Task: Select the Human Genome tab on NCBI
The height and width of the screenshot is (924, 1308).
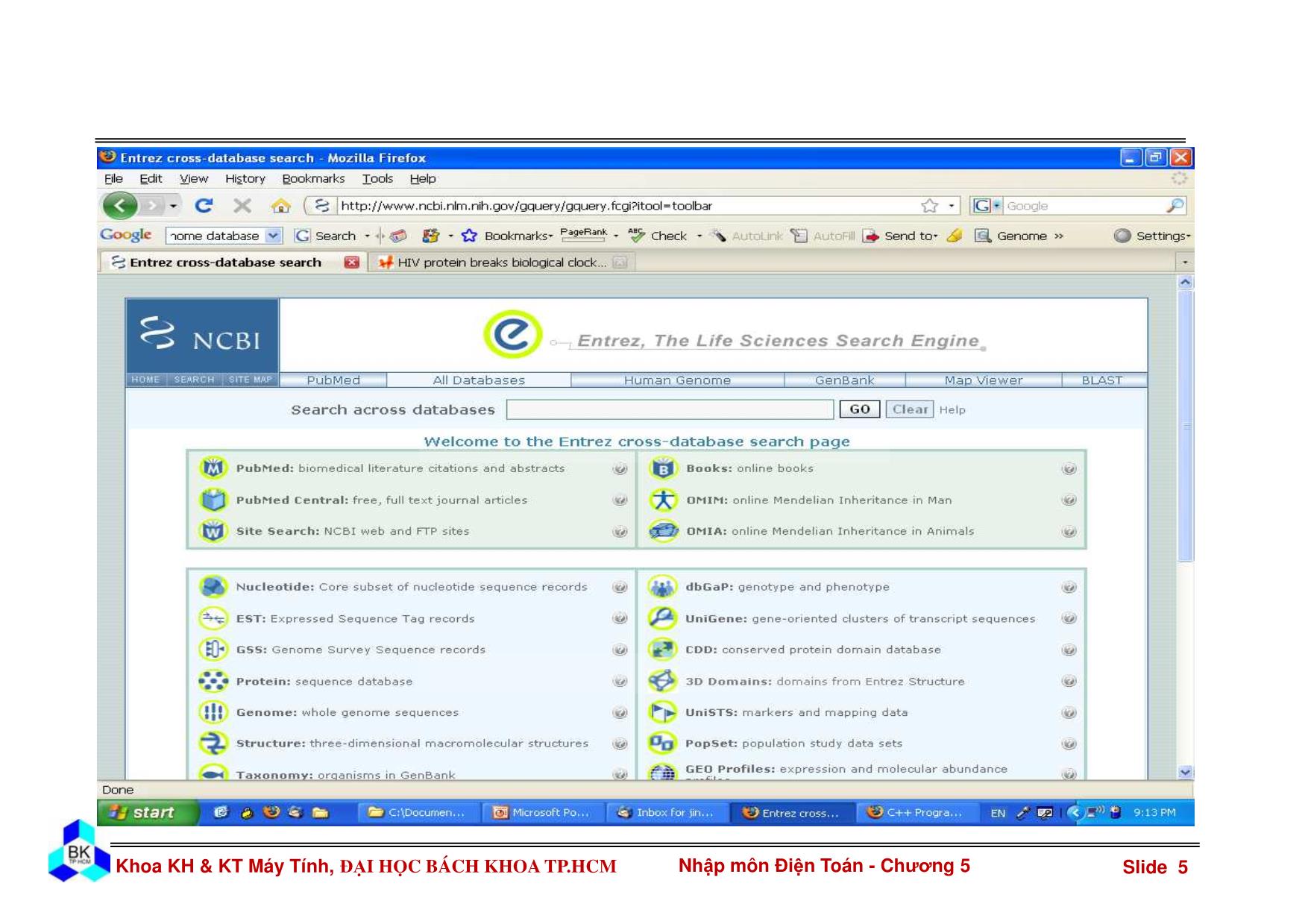Action: pyautogui.click(x=677, y=380)
